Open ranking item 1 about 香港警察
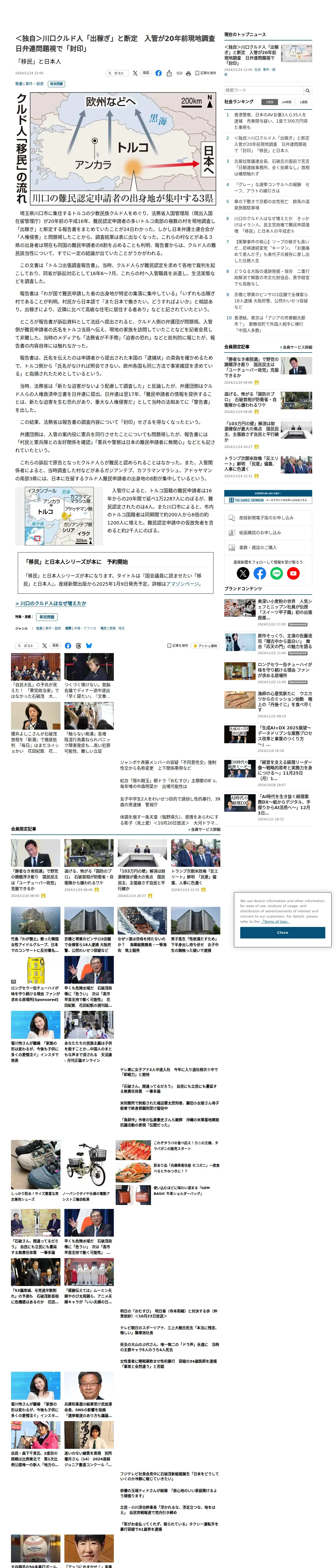This screenshot has height=1568, width=336. (271, 121)
